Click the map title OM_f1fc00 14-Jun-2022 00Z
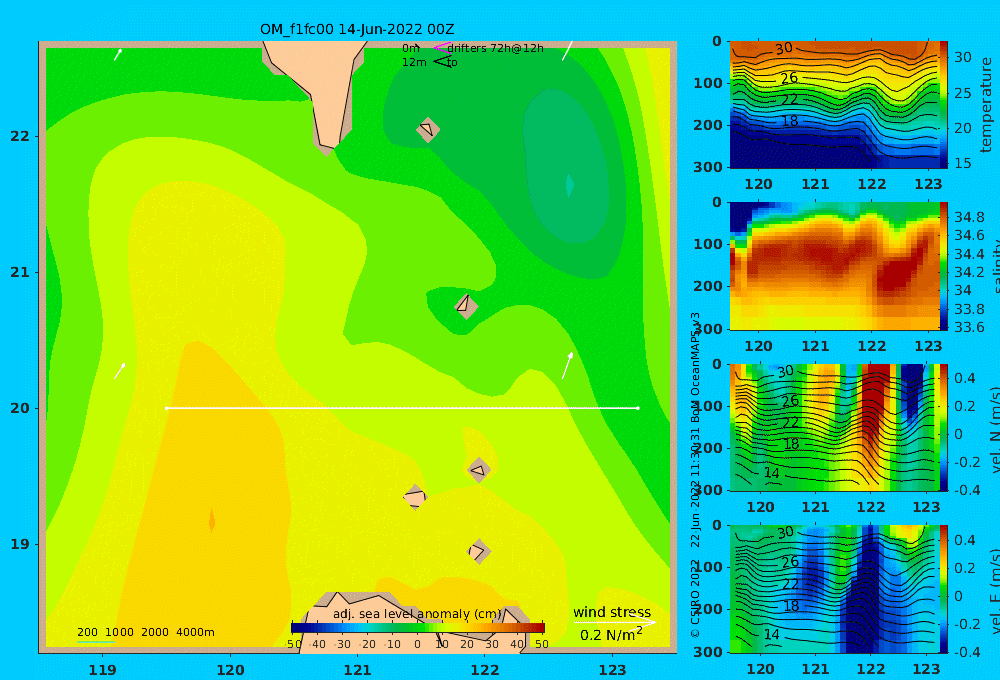The width and height of the screenshot is (1000, 680). pyautogui.click(x=357, y=29)
